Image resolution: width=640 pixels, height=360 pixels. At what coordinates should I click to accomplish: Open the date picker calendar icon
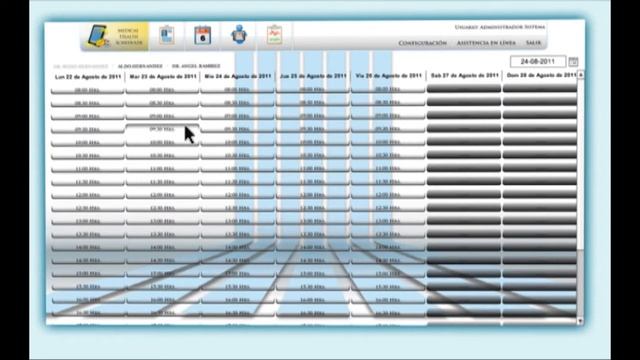573,62
